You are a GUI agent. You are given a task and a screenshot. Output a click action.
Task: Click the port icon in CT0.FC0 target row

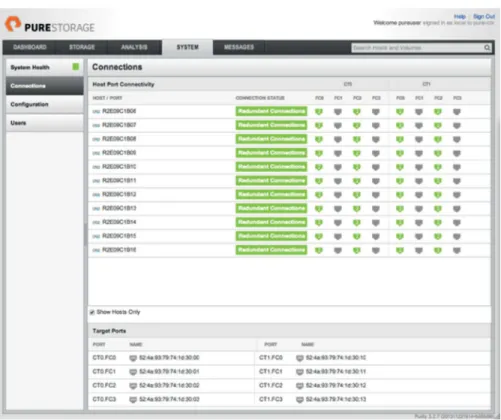point(133,358)
